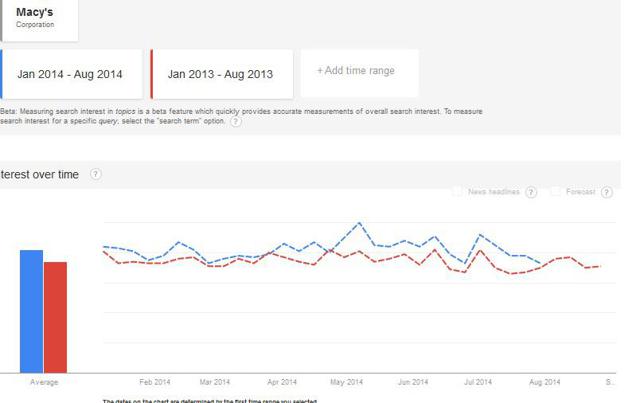Image resolution: width=640 pixels, height=403 pixels.
Task: Select the Jan 2014 - Aug 2014 time range
Action: pyautogui.click(x=71, y=74)
